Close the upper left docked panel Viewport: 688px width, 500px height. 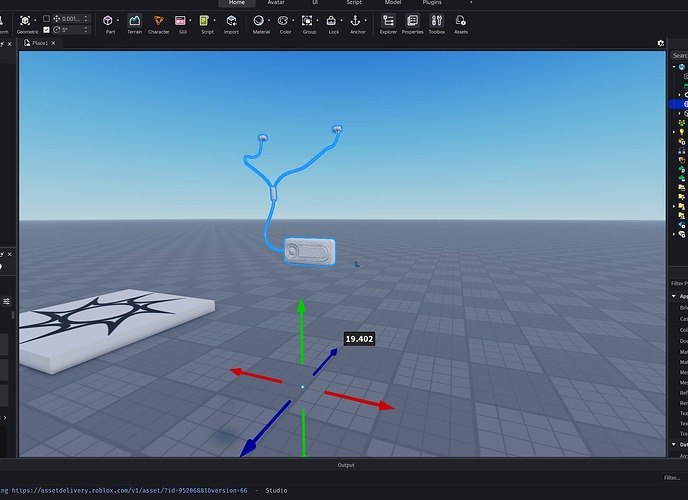point(10,44)
